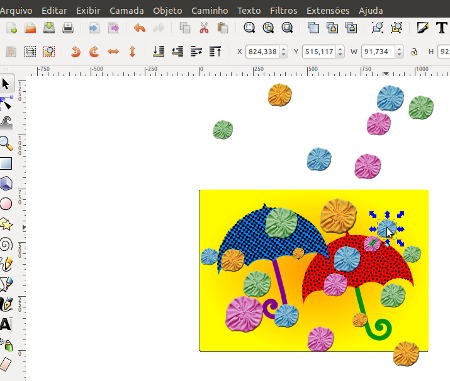The image size is (450, 381).
Task: Click the Y coordinate field 515,117
Action: (x=319, y=52)
